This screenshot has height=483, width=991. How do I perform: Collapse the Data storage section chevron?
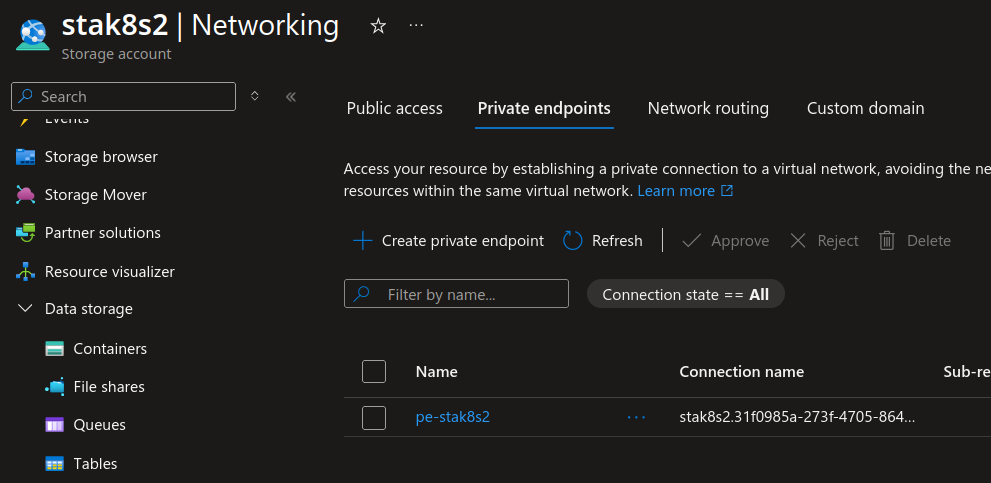pos(25,309)
